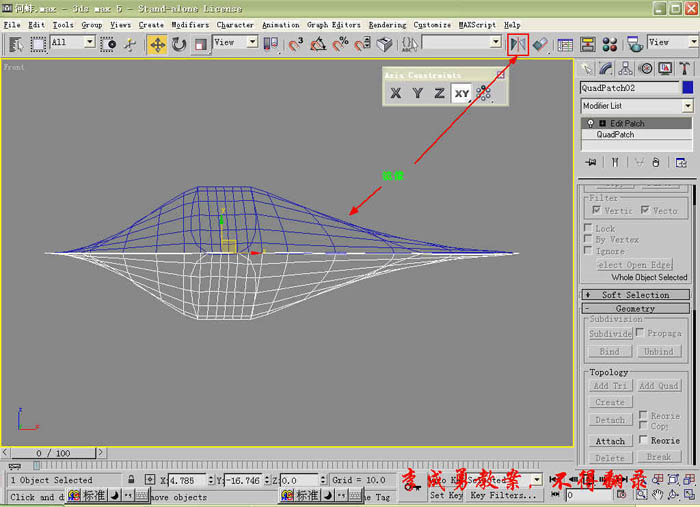This screenshot has width=700, height=507.
Task: Click the Align tool icon
Action: (541, 45)
